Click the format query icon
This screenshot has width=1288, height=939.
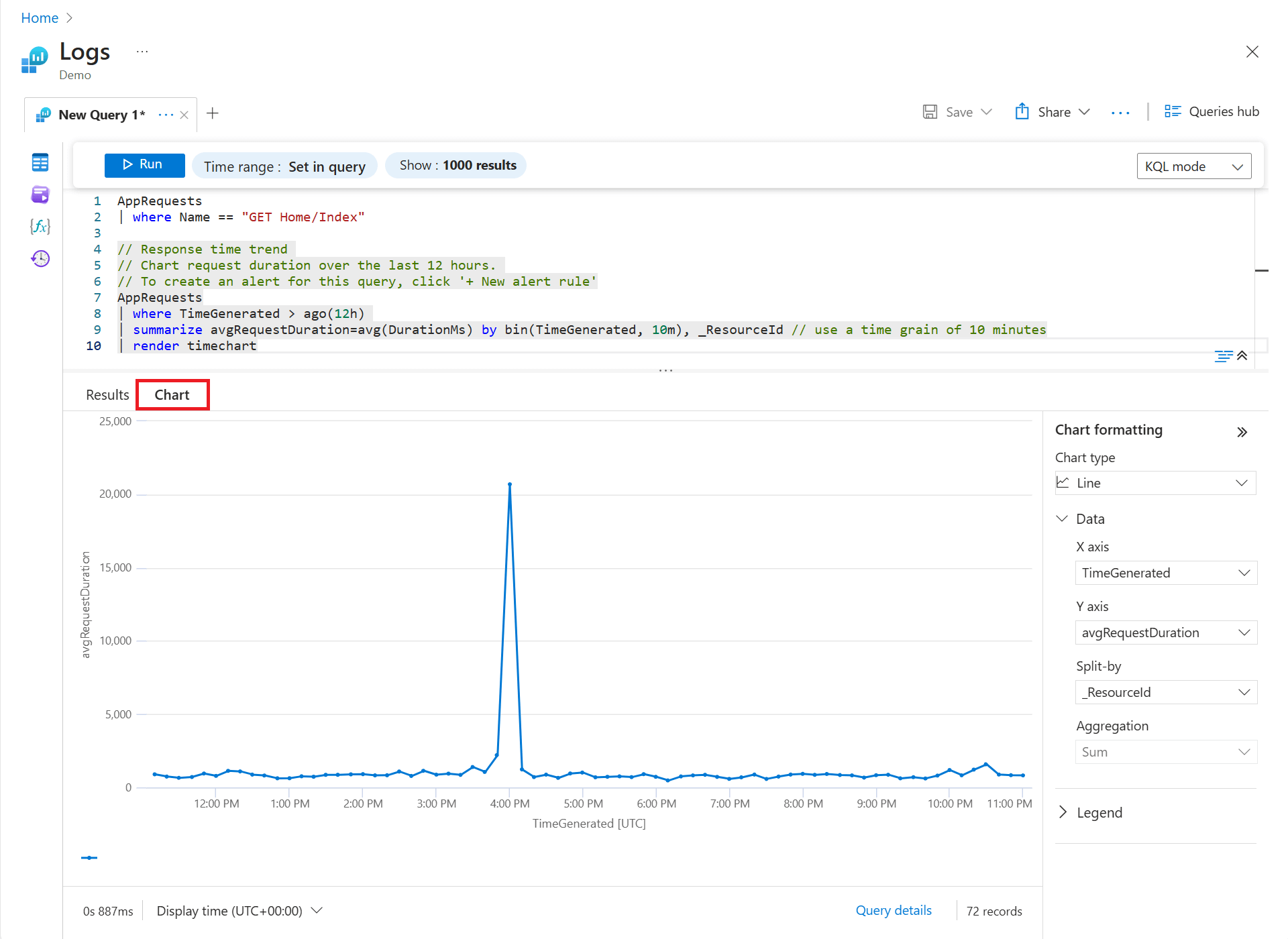pyautogui.click(x=1223, y=355)
